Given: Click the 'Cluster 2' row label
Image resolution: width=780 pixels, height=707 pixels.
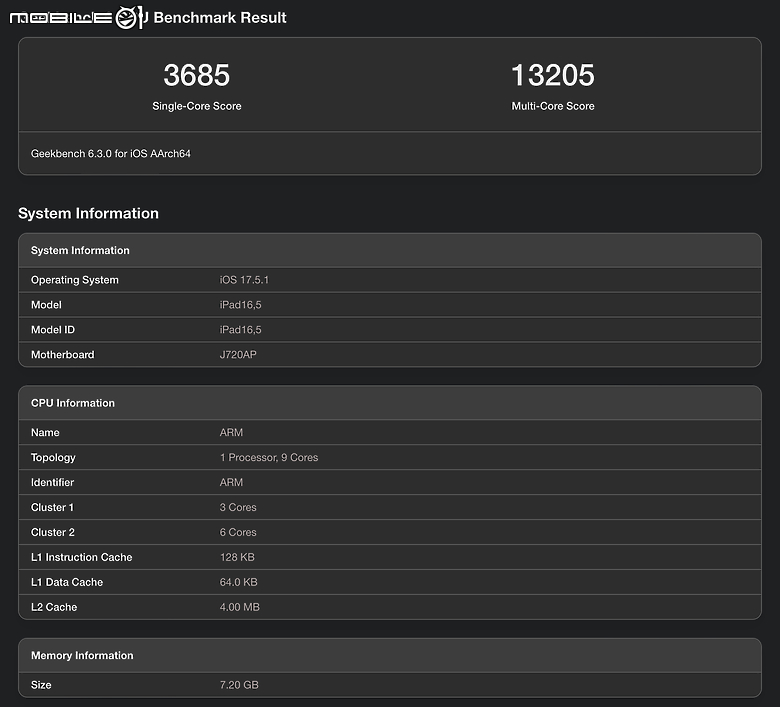Looking at the screenshot, I should (x=53, y=532).
